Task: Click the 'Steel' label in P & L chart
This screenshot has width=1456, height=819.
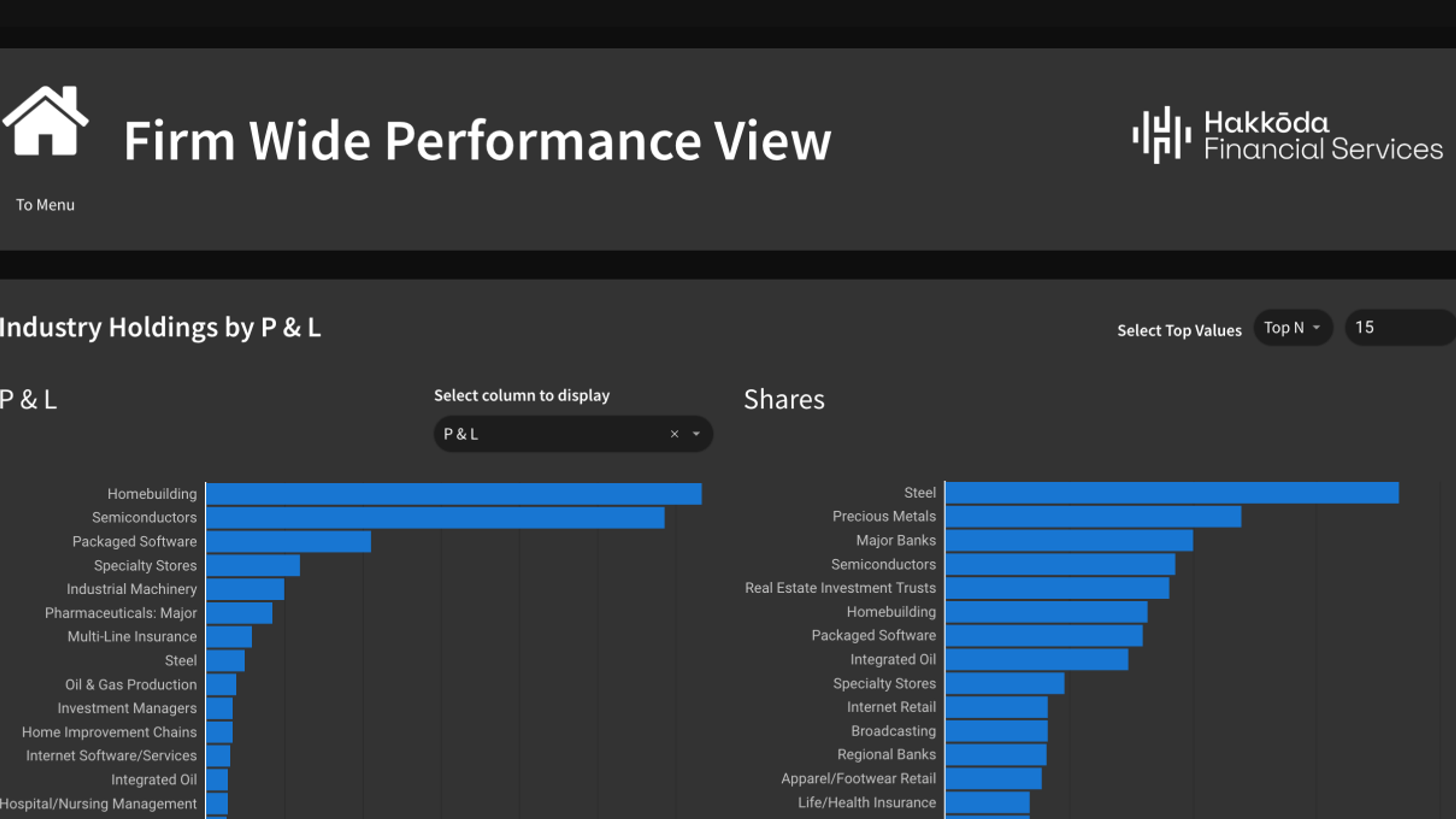Action: 181,661
